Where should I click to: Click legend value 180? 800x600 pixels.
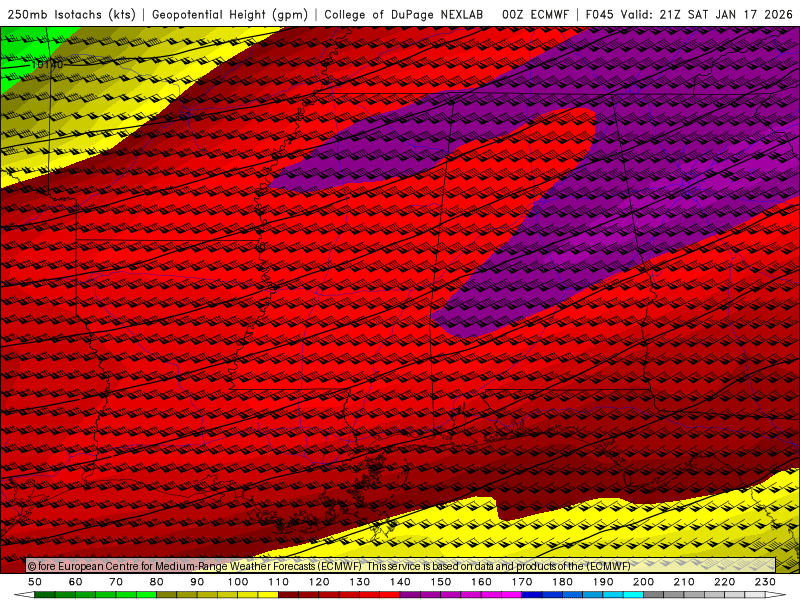pyautogui.click(x=562, y=582)
